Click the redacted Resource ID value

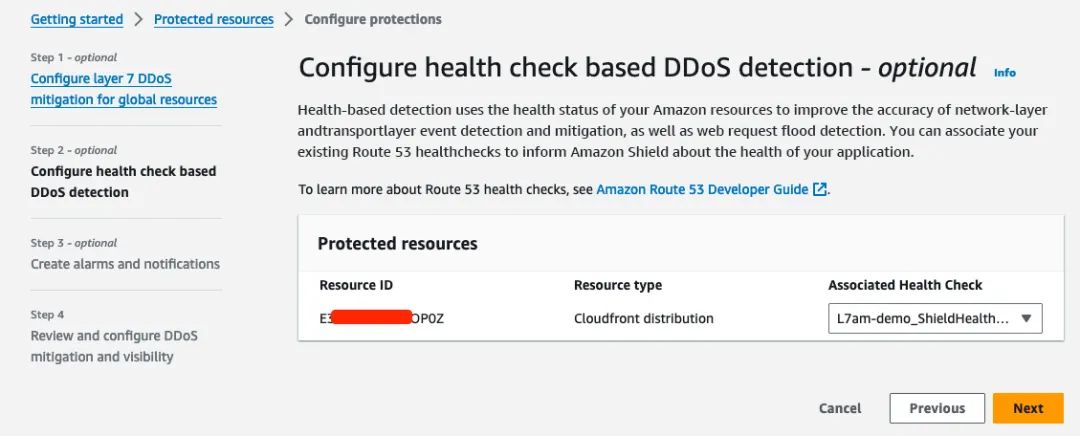click(x=382, y=318)
